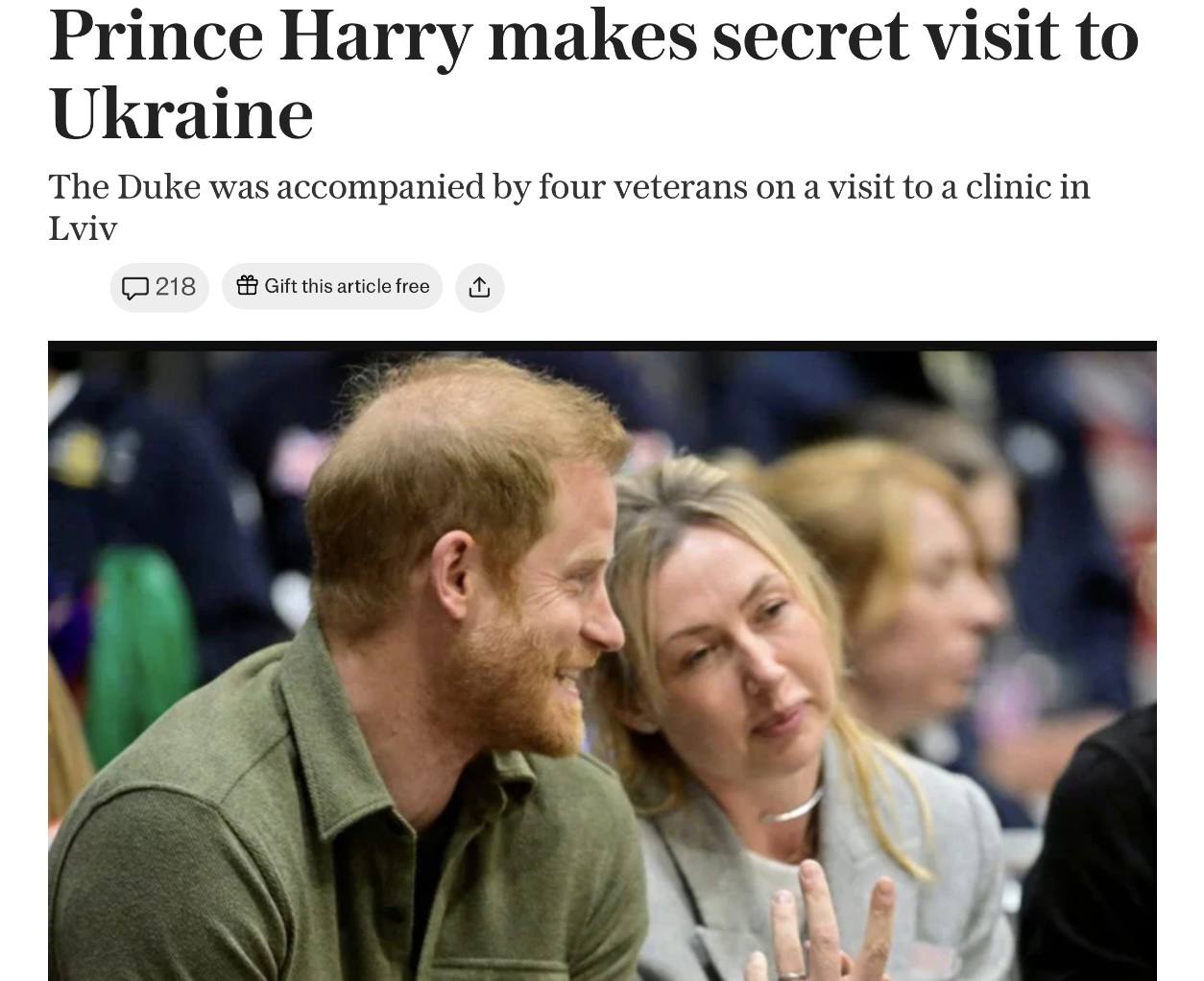Select "Gift this article free" button text
This screenshot has width=1204, height=981.
tap(347, 286)
